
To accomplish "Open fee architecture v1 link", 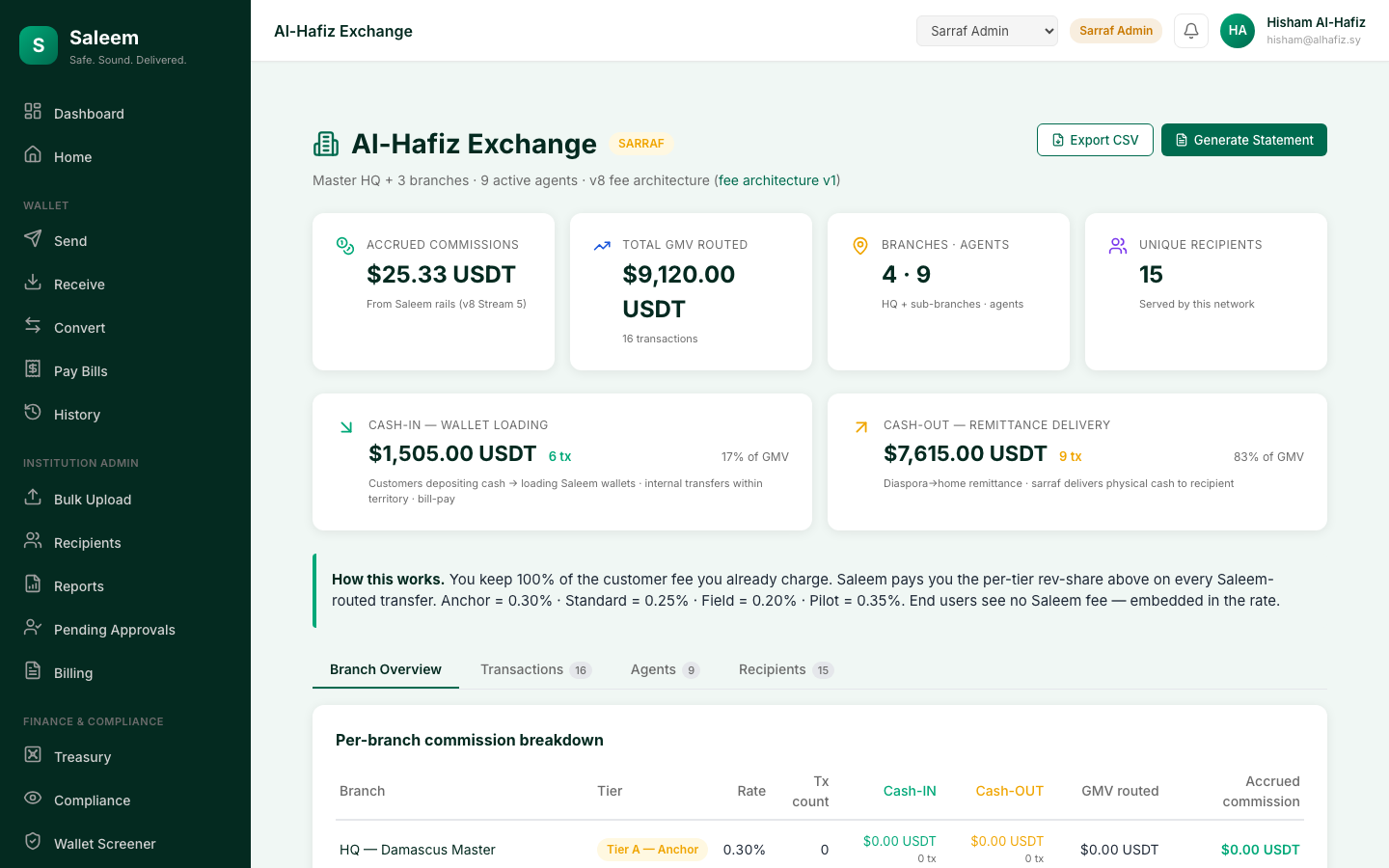I will tap(777, 180).
